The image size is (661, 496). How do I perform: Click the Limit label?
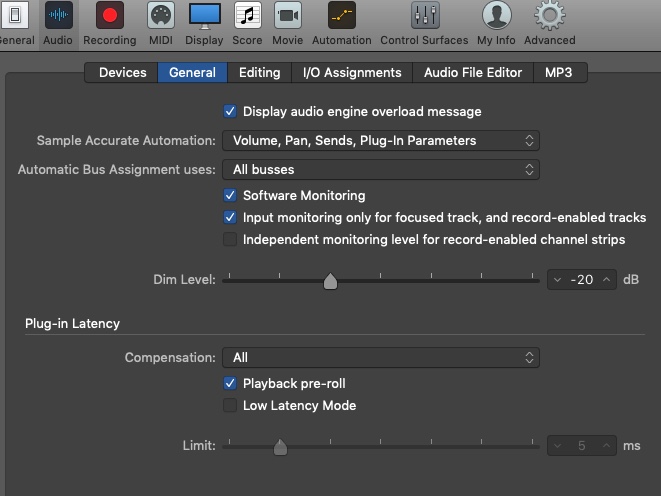point(199,446)
